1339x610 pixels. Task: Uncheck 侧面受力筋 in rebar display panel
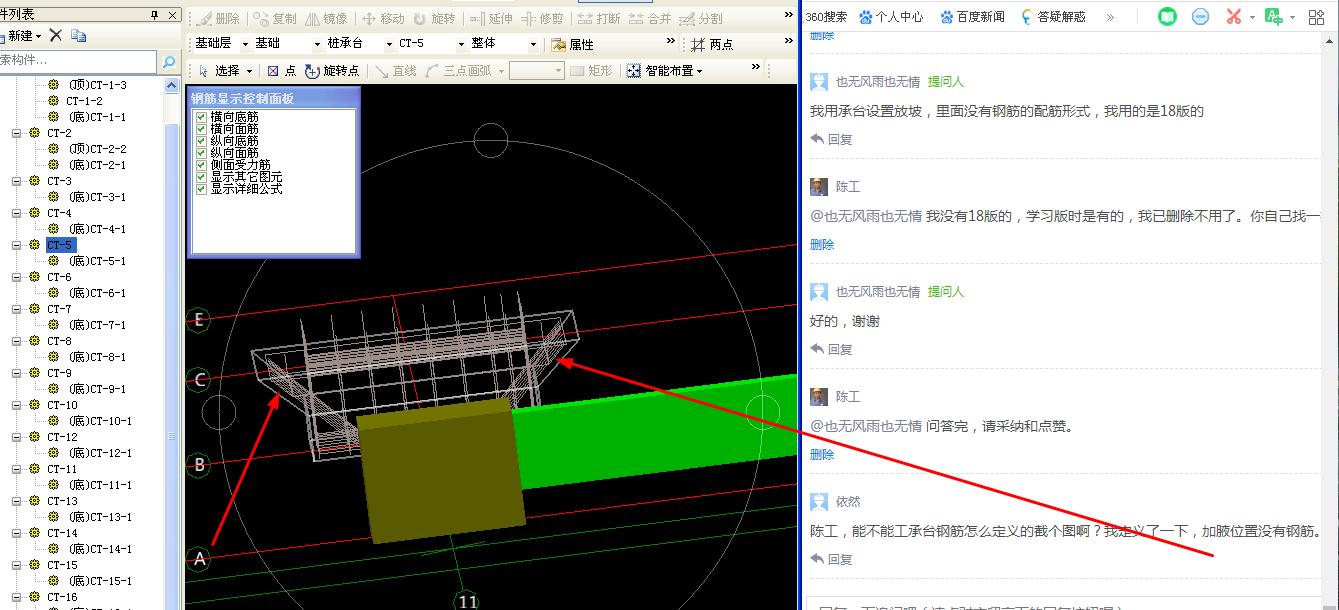[202, 165]
